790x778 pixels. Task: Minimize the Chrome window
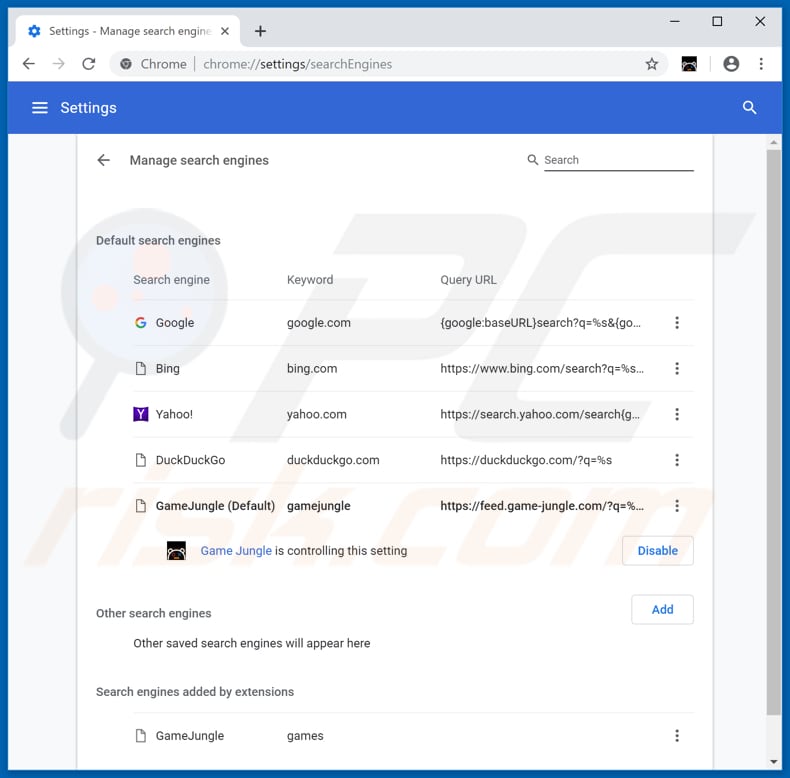[675, 22]
